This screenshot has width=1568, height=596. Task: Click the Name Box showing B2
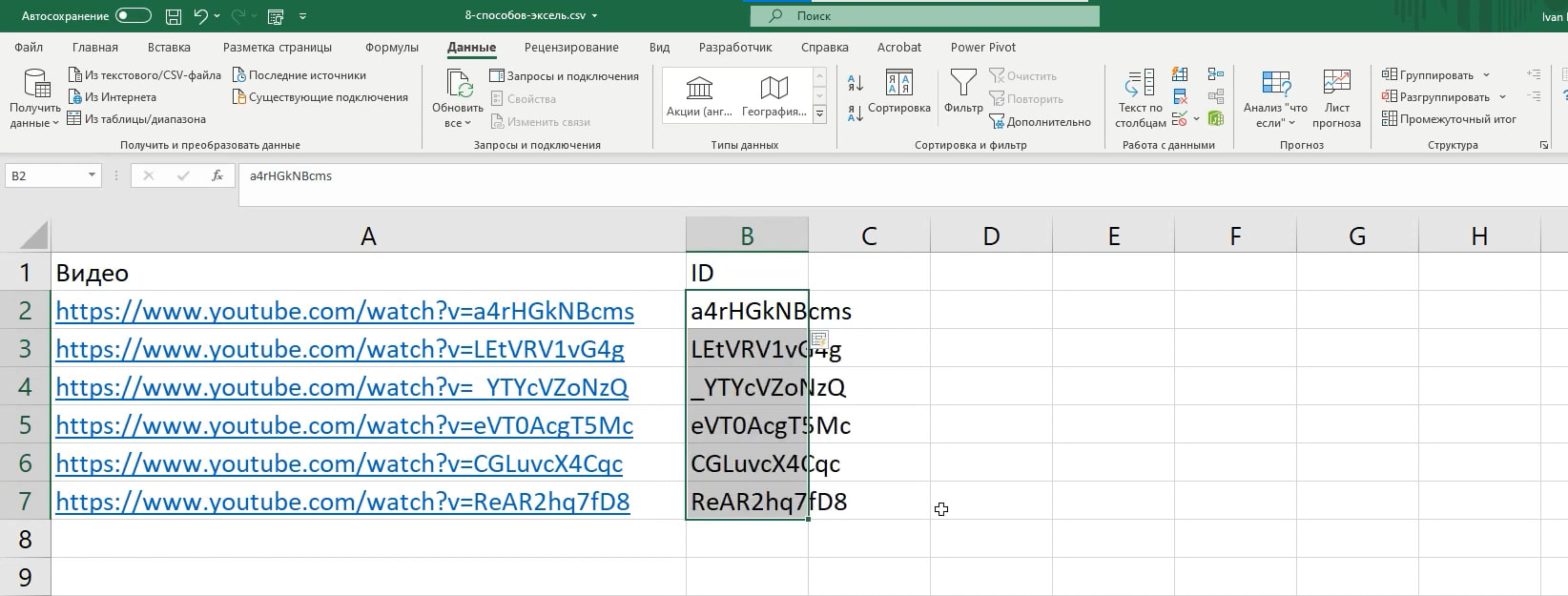[46, 175]
